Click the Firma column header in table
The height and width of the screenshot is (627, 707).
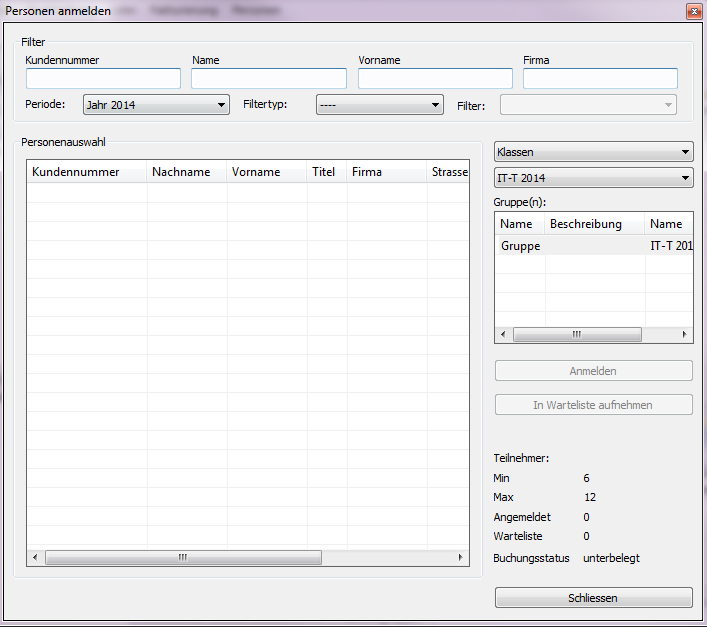coord(386,172)
